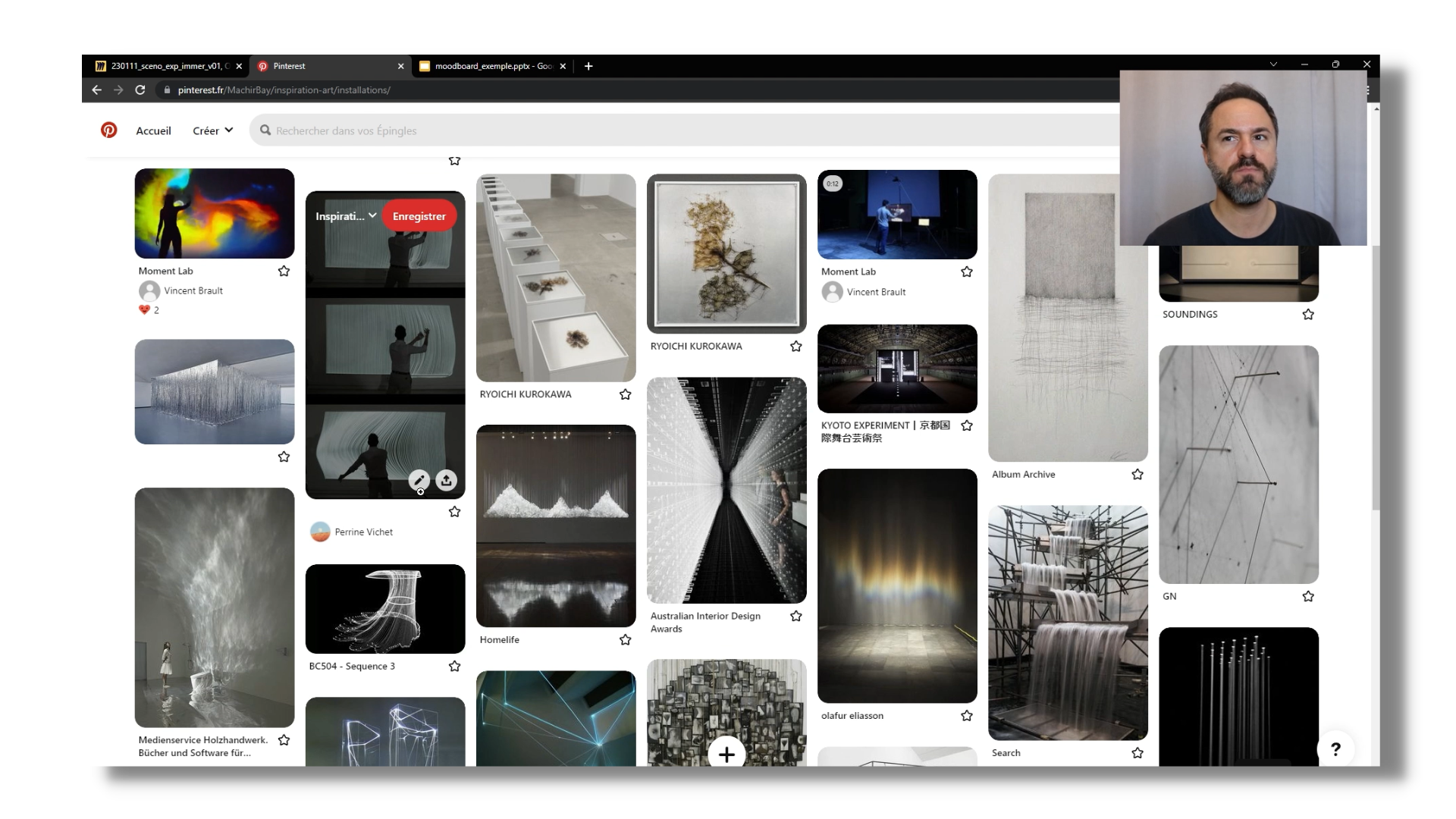Screen dimensions: 1456x819
Task: Star the Album Archive pin
Action: click(1137, 474)
